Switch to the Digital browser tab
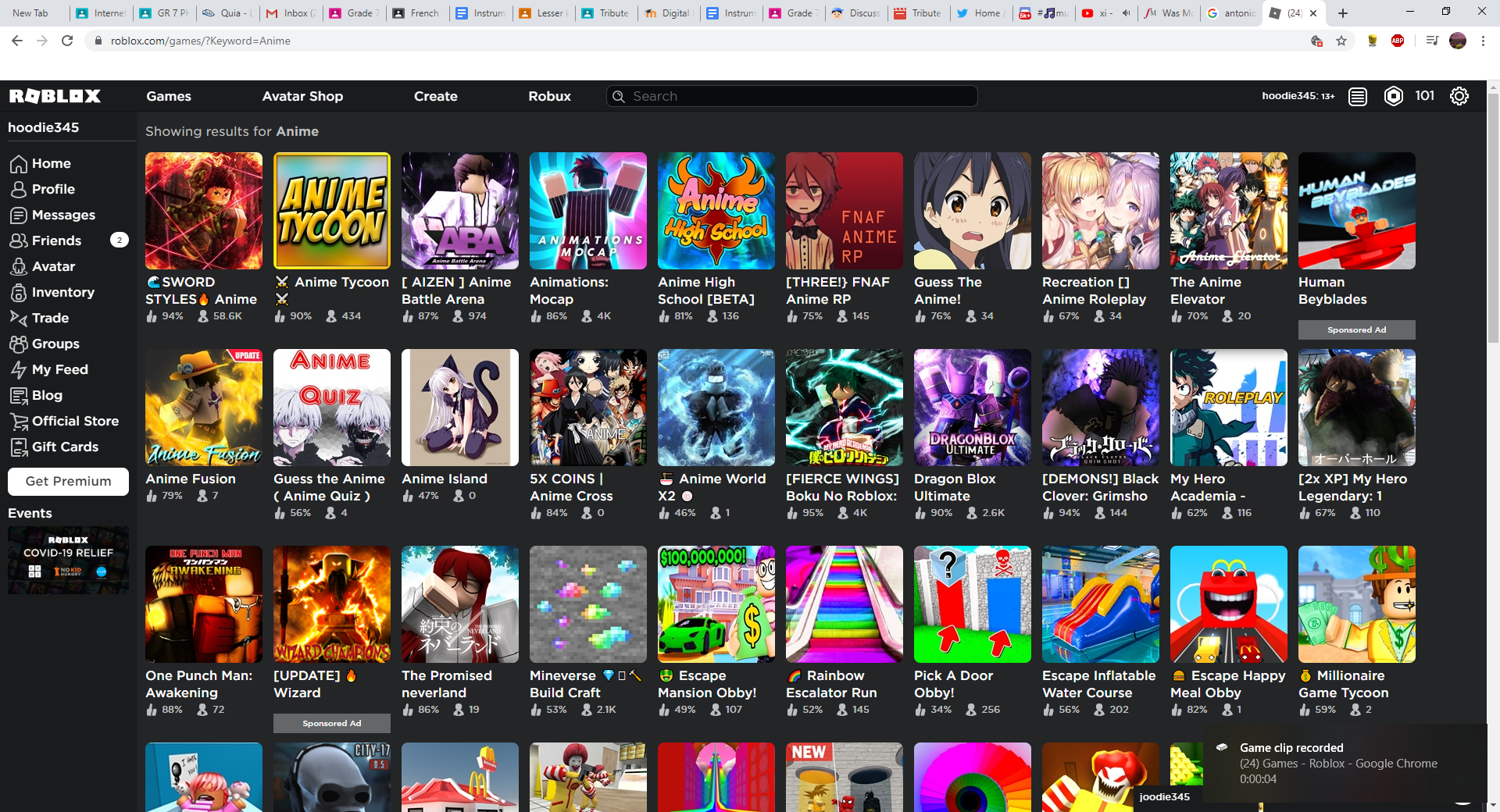The image size is (1500, 812). (x=667, y=13)
